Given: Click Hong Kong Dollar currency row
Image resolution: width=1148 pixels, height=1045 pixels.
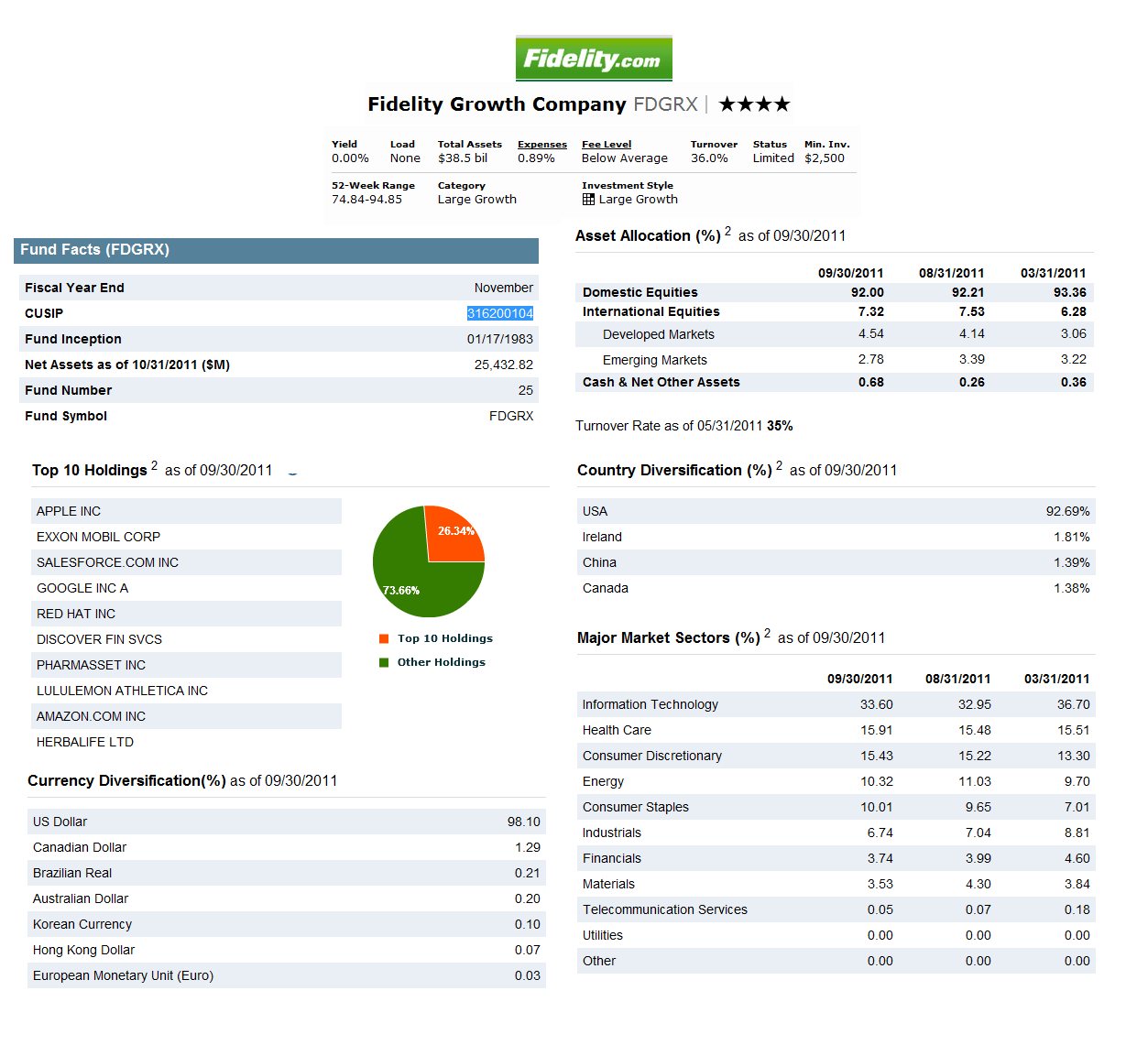Looking at the screenshot, I should (287, 950).
